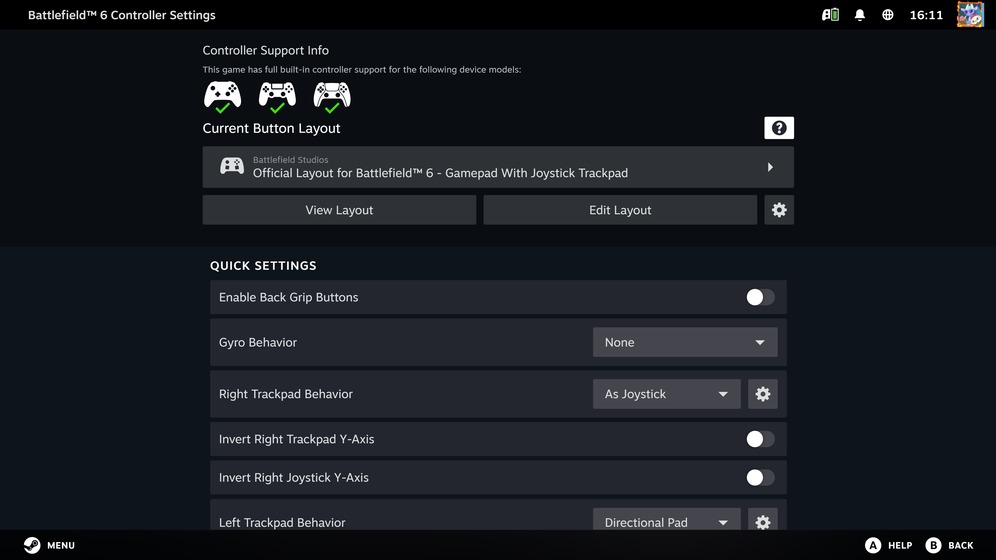Click the controller battery status icon

point(830,15)
